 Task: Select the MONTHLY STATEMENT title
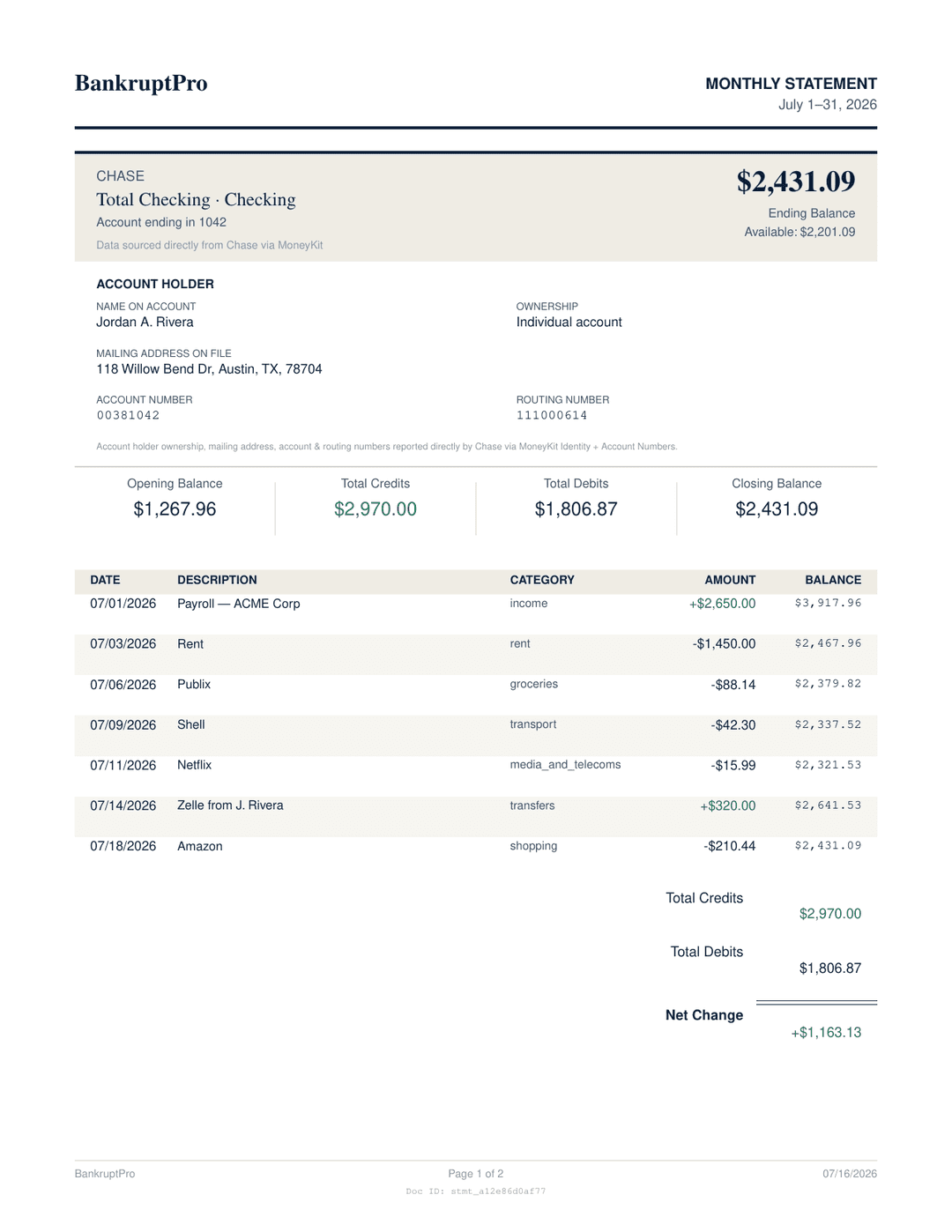click(791, 84)
